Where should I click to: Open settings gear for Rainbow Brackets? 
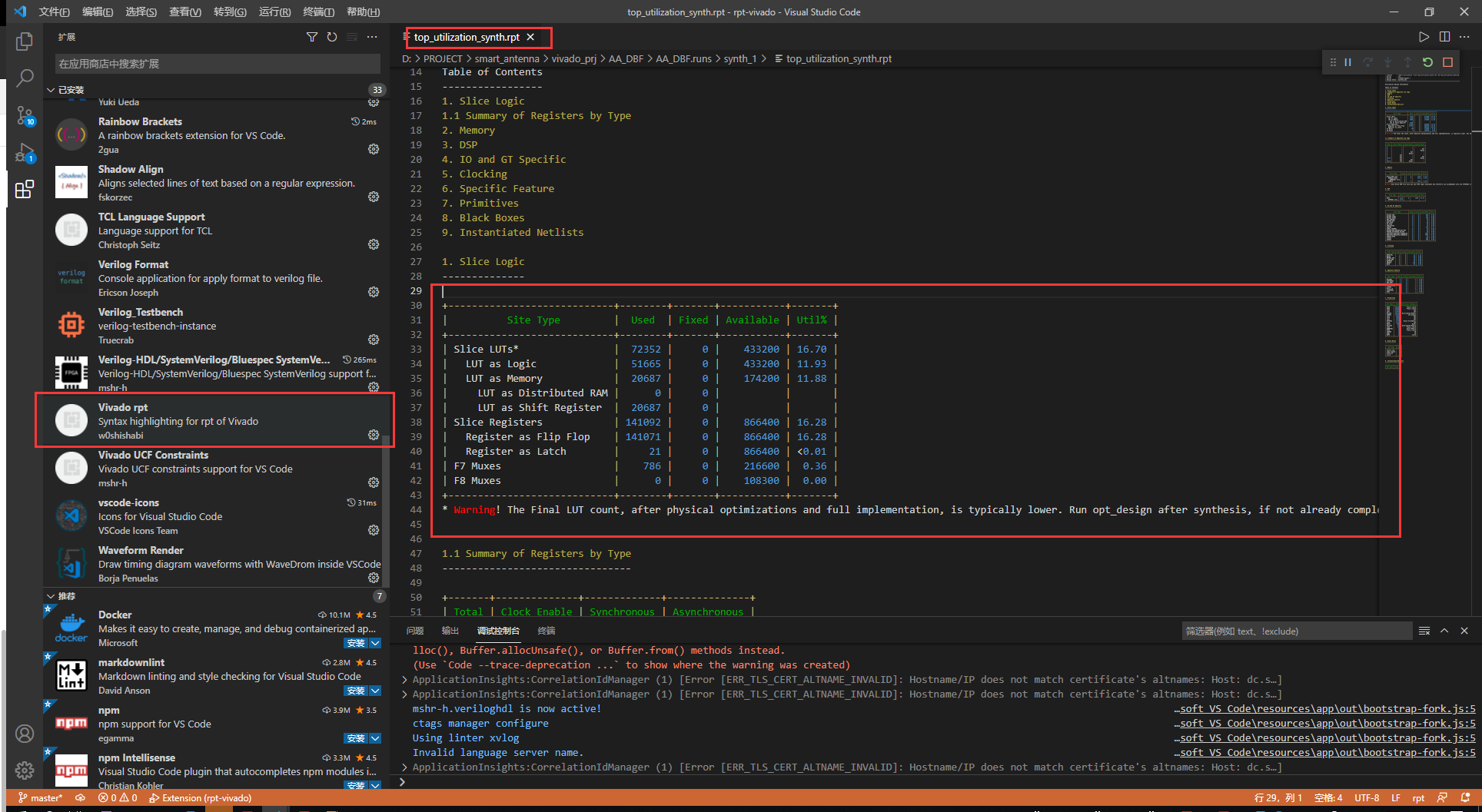374,149
